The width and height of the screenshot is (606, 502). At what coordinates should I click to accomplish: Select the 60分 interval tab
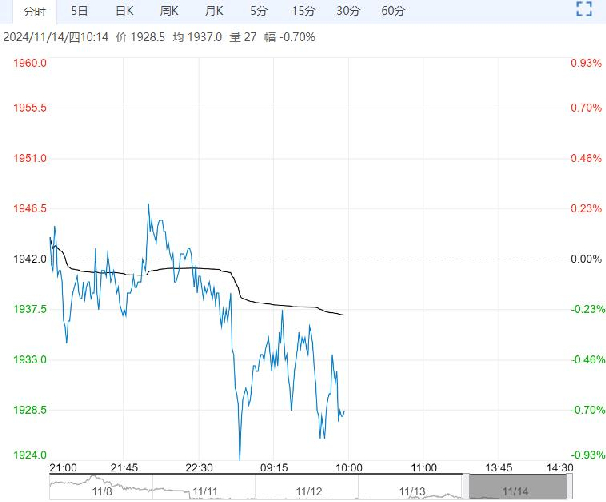pyautogui.click(x=393, y=11)
